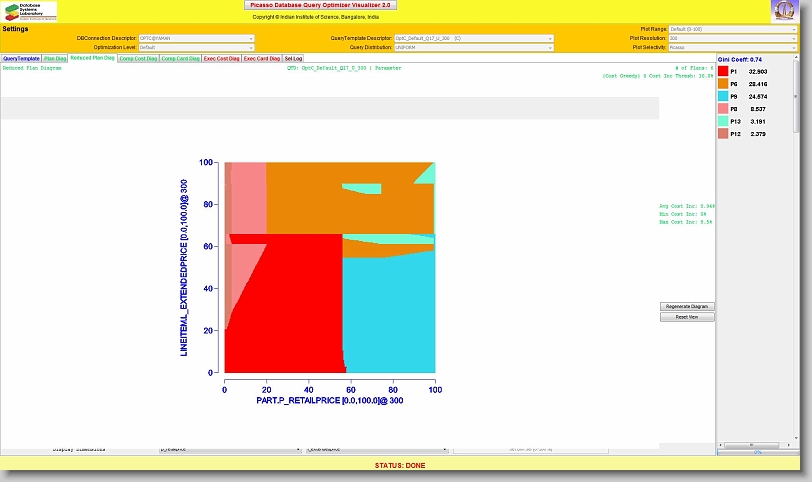Viewport: 812px width, 482px height.
Task: Select the pink P8 plan swatch
Action: click(x=723, y=109)
